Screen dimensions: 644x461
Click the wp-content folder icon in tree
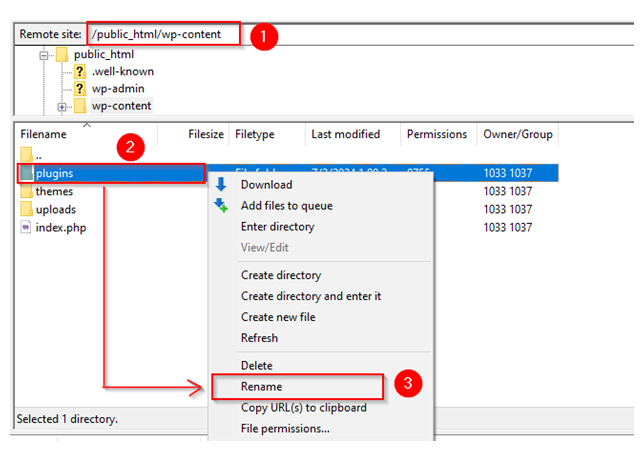[80, 106]
